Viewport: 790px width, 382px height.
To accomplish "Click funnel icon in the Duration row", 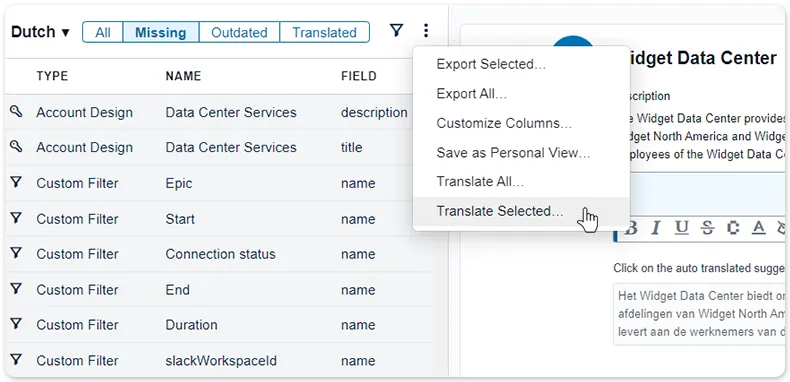I will tap(16, 324).
